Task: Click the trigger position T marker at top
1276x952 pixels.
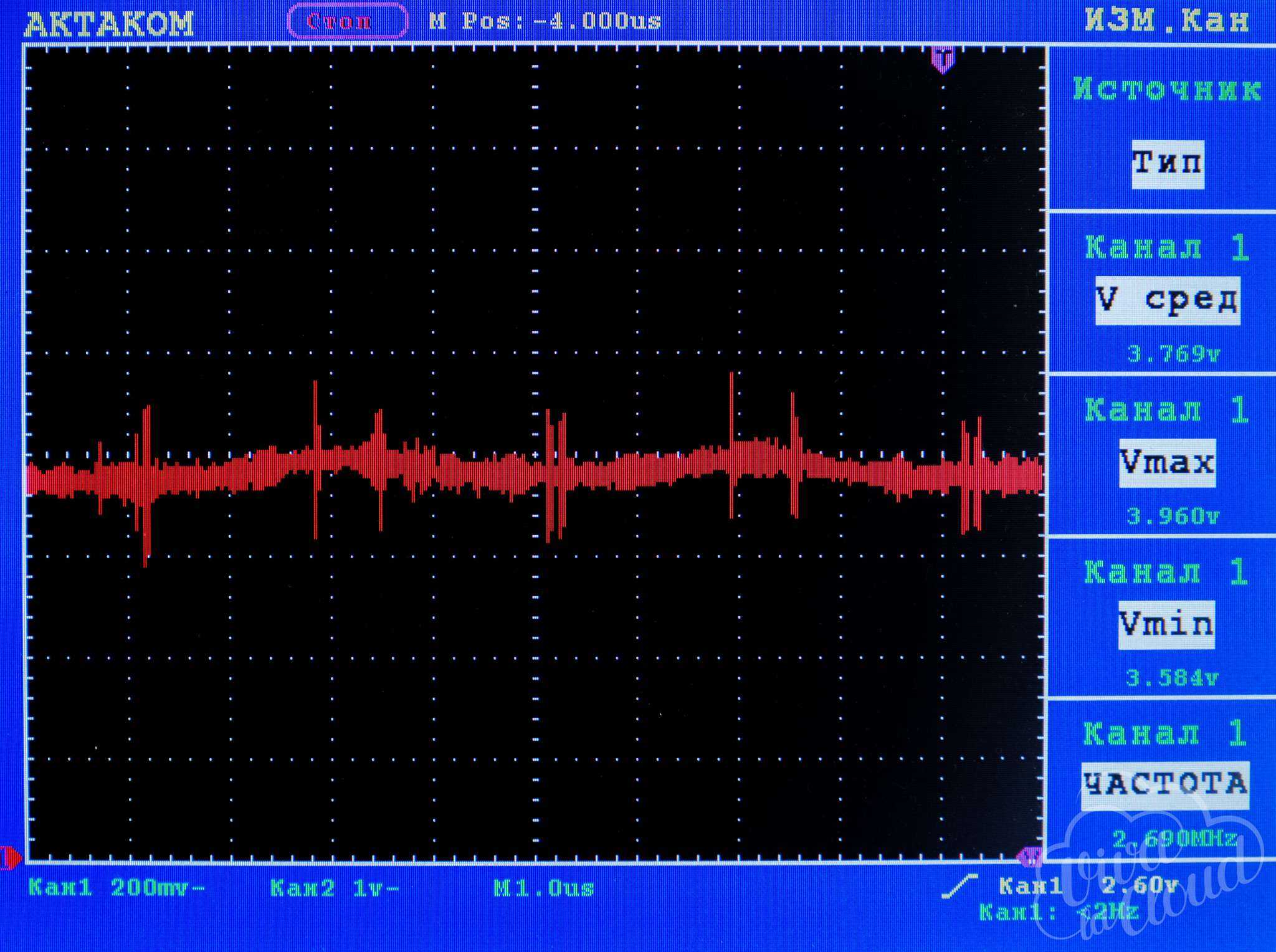Action: click(x=943, y=59)
